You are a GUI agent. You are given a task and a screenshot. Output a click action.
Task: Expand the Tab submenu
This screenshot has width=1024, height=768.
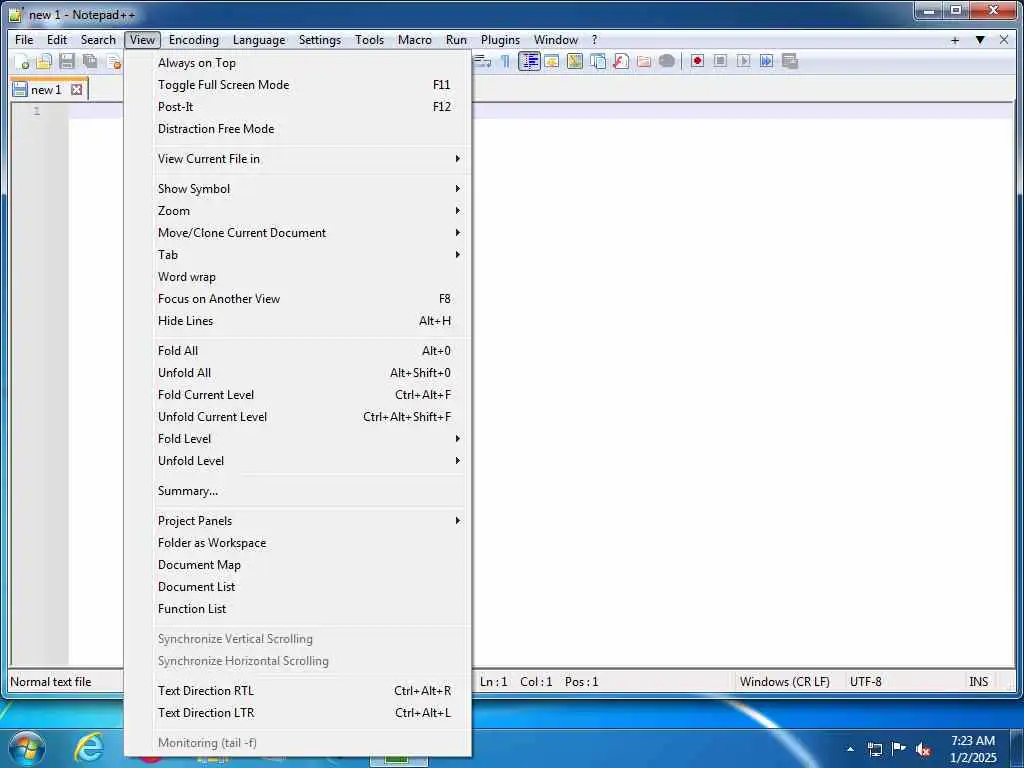[x=298, y=255]
